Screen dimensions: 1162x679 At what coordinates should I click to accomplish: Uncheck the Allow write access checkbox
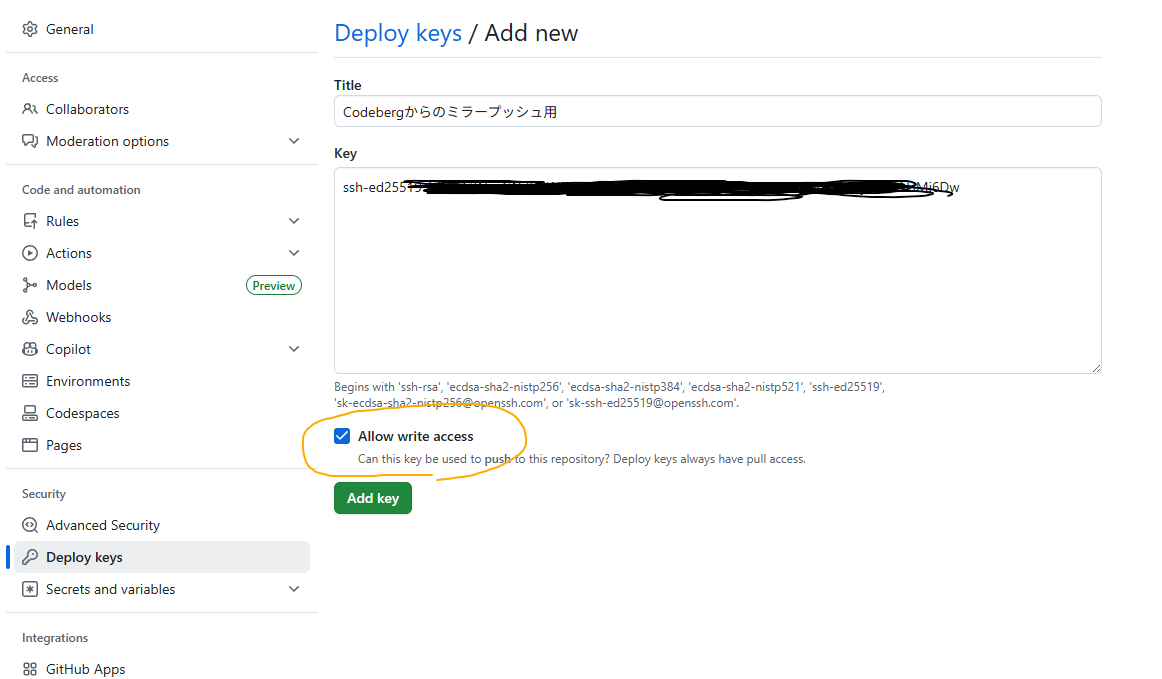[342, 436]
